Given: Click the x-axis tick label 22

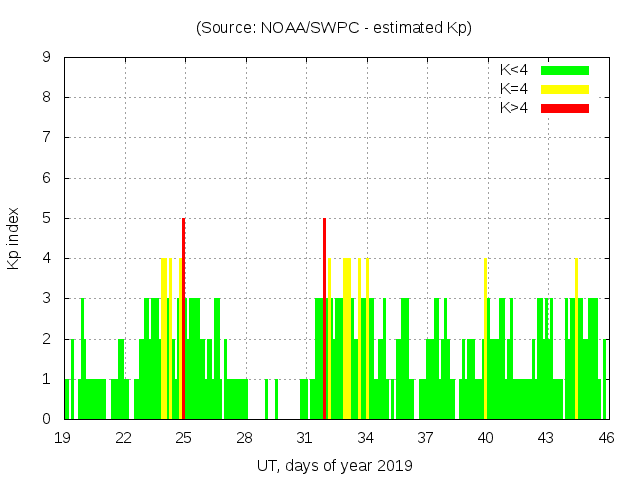Looking at the screenshot, I should [124, 437].
